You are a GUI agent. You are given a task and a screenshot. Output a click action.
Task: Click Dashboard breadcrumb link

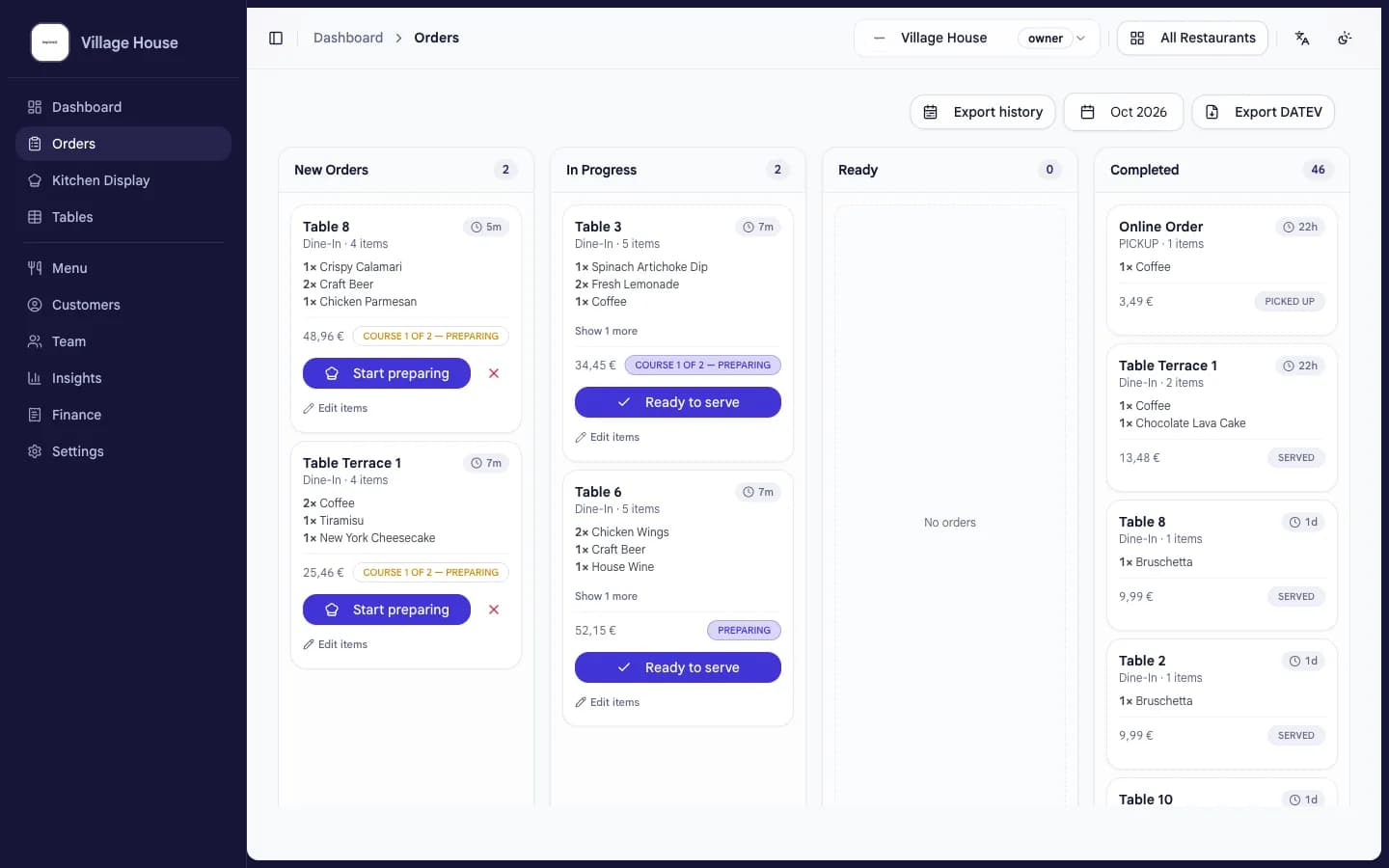coord(348,38)
